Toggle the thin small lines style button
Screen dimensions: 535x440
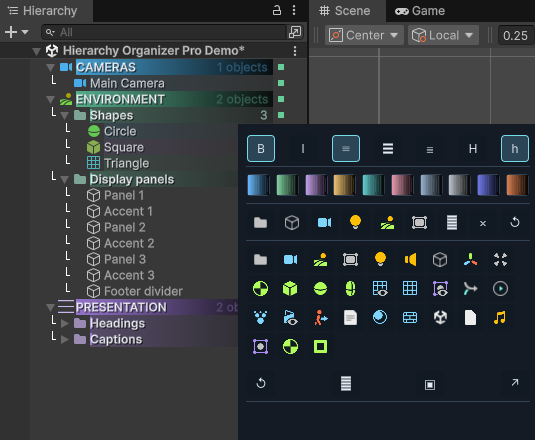point(430,149)
